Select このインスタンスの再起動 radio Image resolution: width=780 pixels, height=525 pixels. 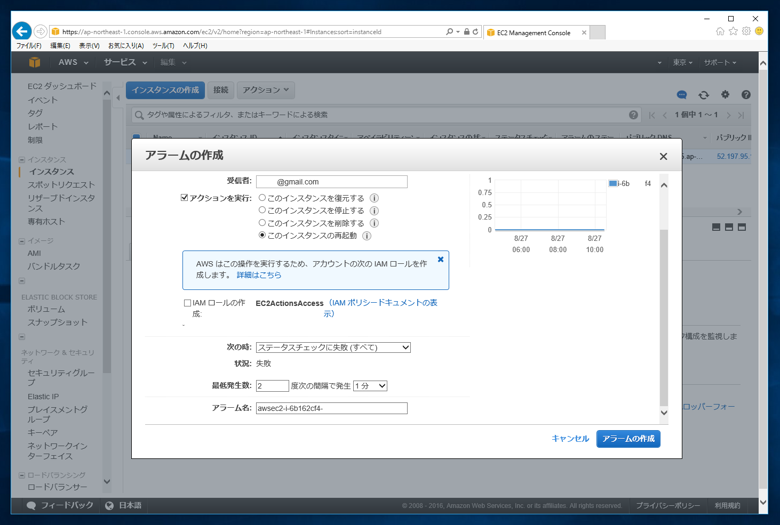[x=262, y=235]
